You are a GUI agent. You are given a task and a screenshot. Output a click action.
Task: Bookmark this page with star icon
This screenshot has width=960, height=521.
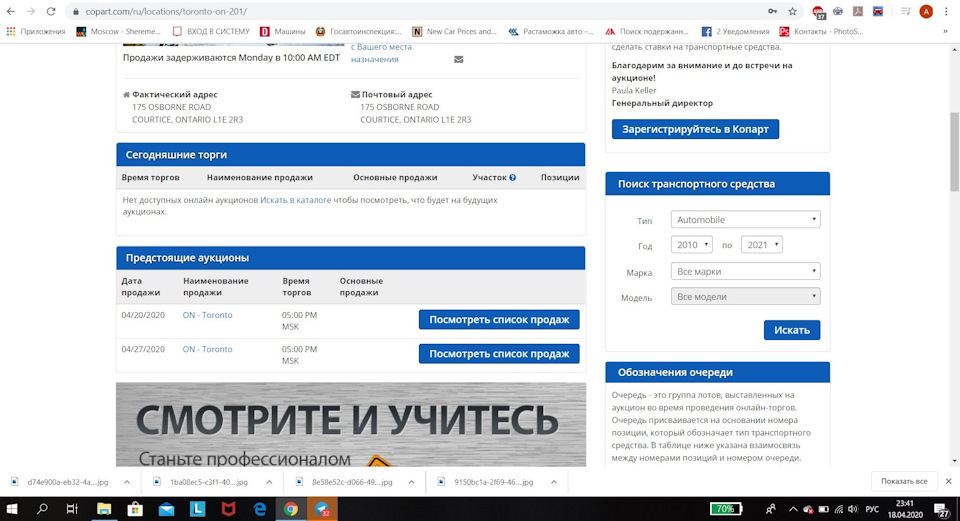tap(792, 11)
